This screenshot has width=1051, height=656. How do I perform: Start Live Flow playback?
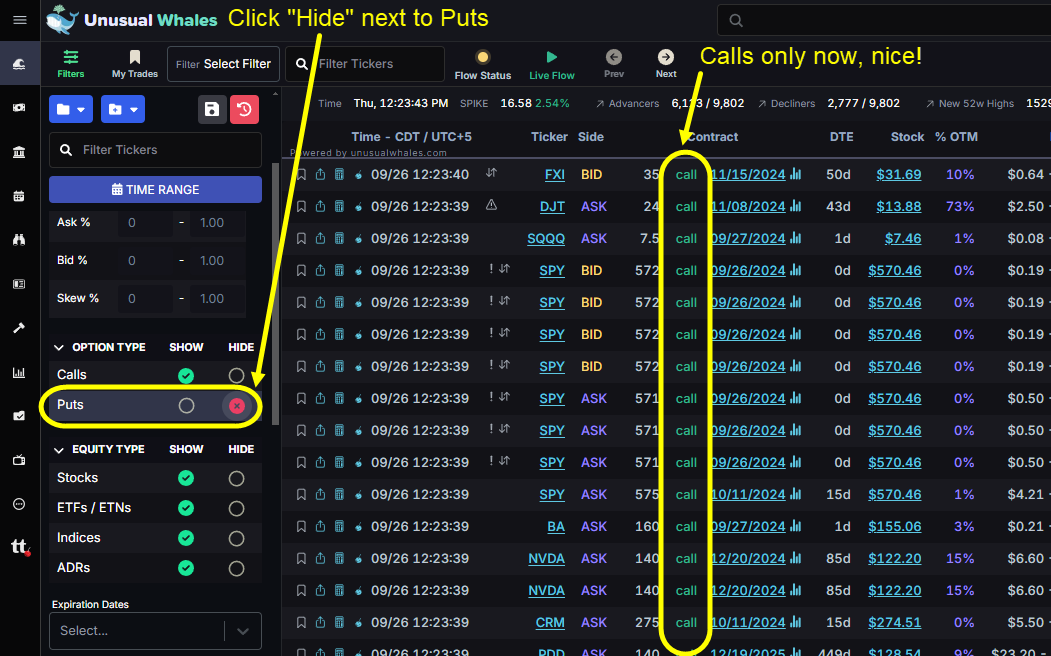click(552, 65)
